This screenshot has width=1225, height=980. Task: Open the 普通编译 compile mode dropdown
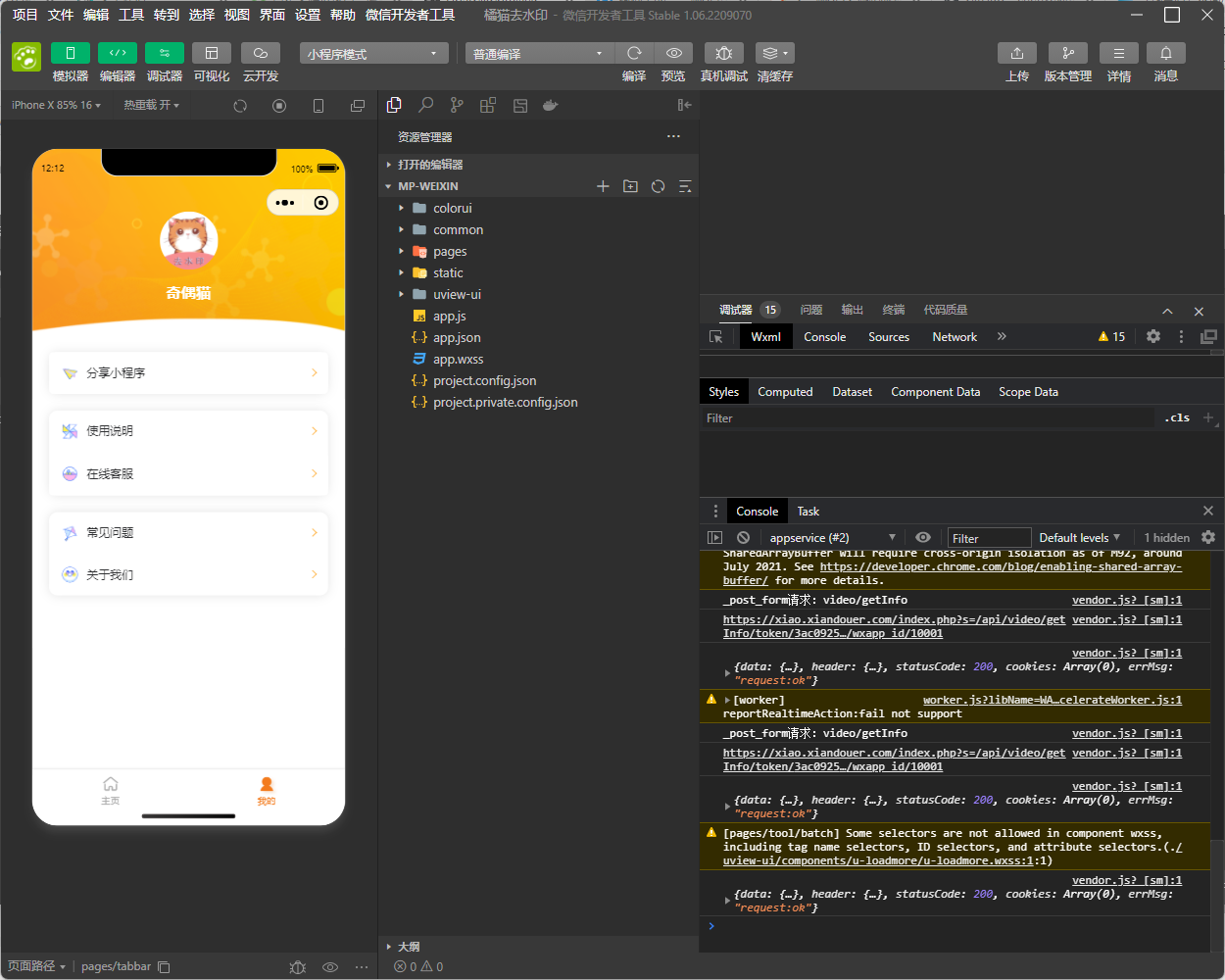539,53
